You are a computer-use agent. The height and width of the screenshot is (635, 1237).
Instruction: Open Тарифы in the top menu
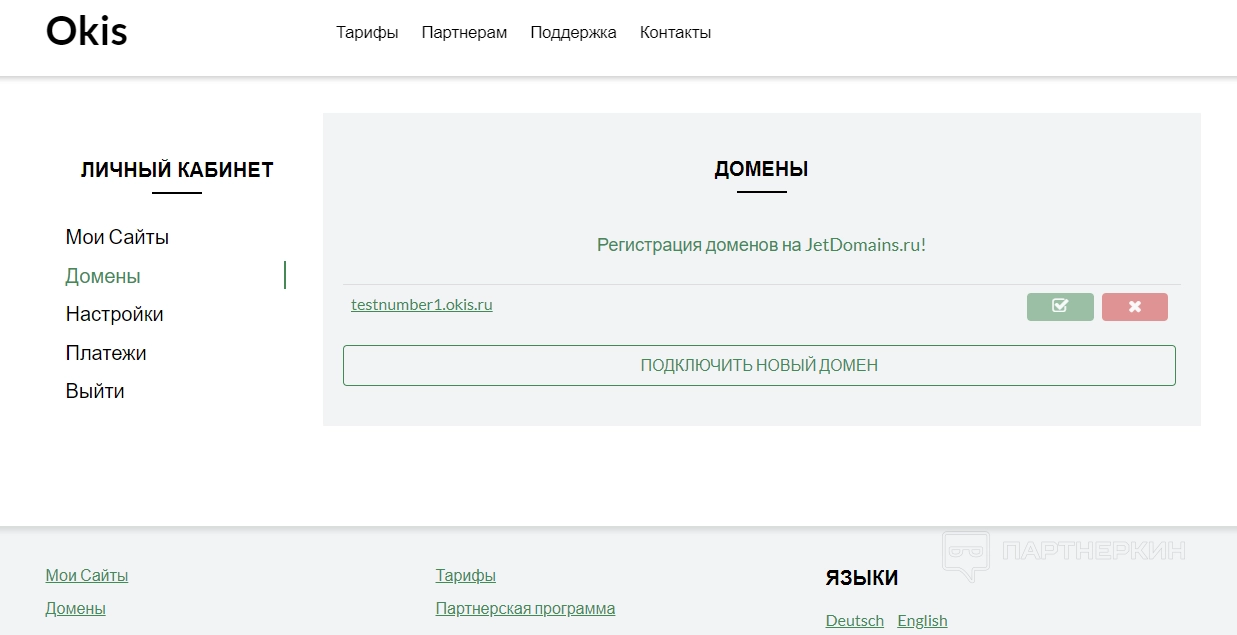tap(367, 32)
